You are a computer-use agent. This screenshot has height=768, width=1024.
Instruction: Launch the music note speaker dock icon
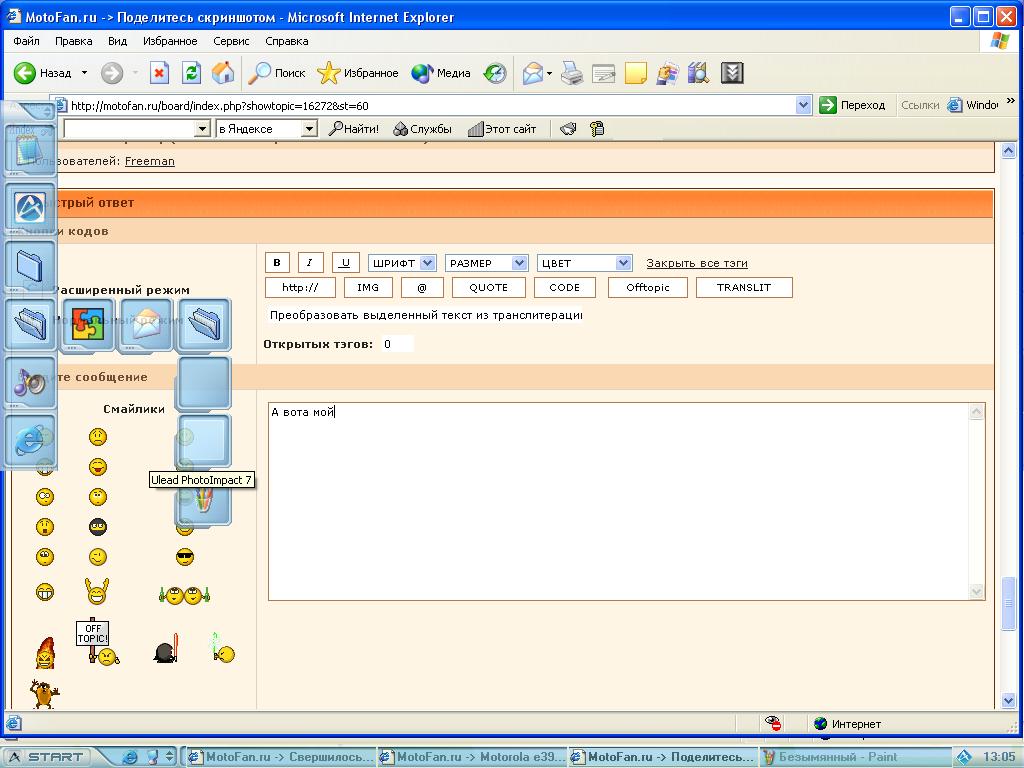point(30,382)
